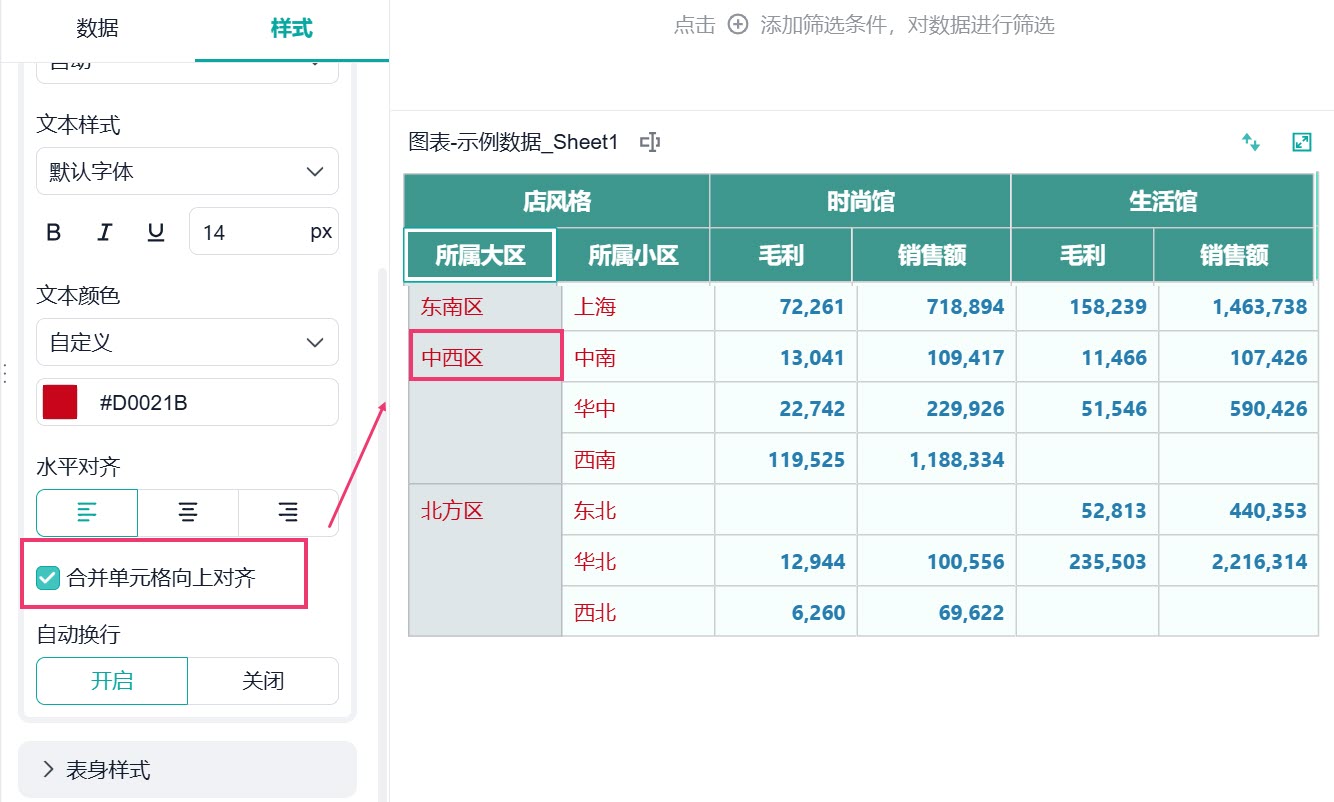Select the 所属大区 header cell
1334x802 pixels.
pyautogui.click(x=480, y=255)
